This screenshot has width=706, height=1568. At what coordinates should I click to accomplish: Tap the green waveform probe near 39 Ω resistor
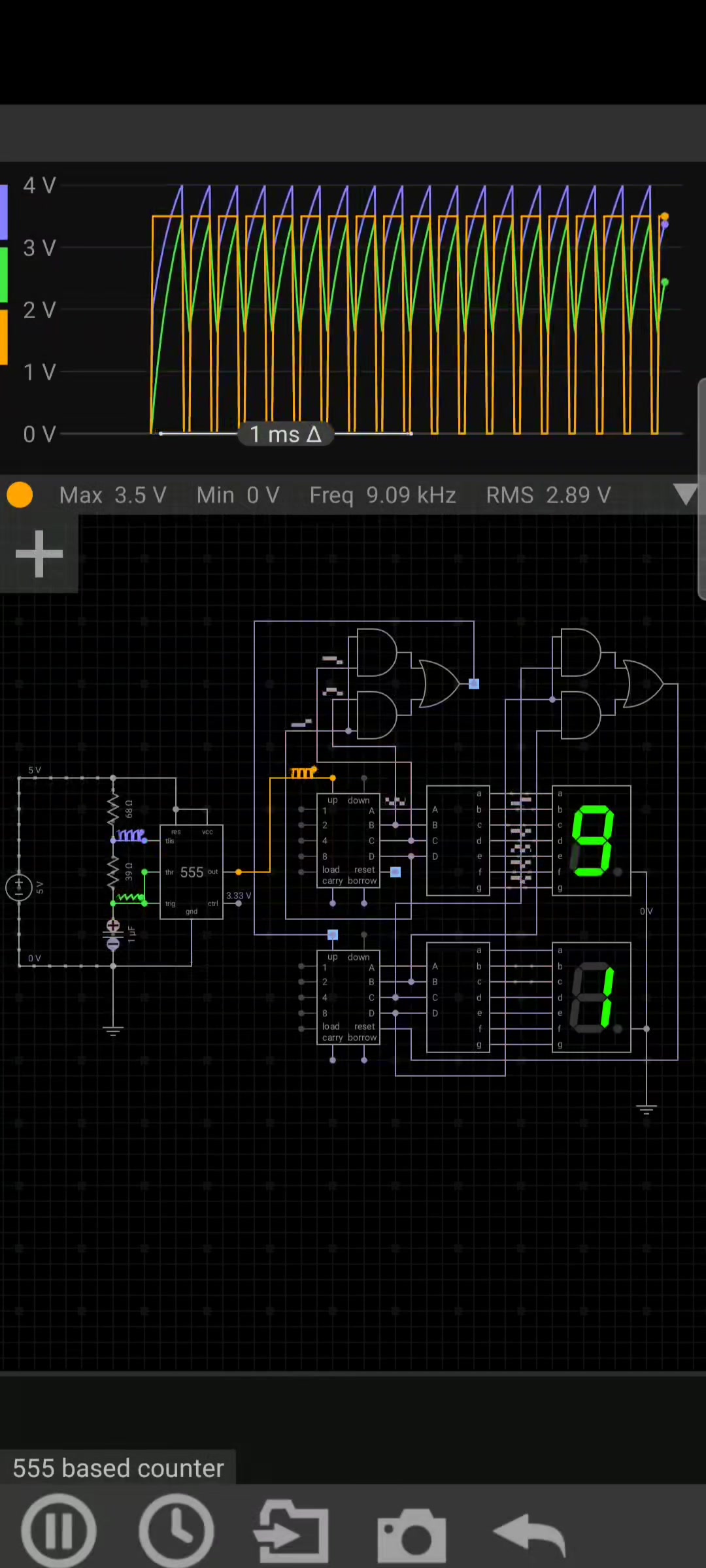(x=131, y=898)
